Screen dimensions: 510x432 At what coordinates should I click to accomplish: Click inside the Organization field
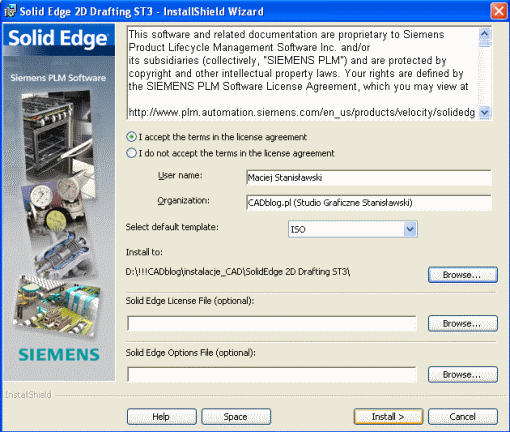tap(369, 203)
